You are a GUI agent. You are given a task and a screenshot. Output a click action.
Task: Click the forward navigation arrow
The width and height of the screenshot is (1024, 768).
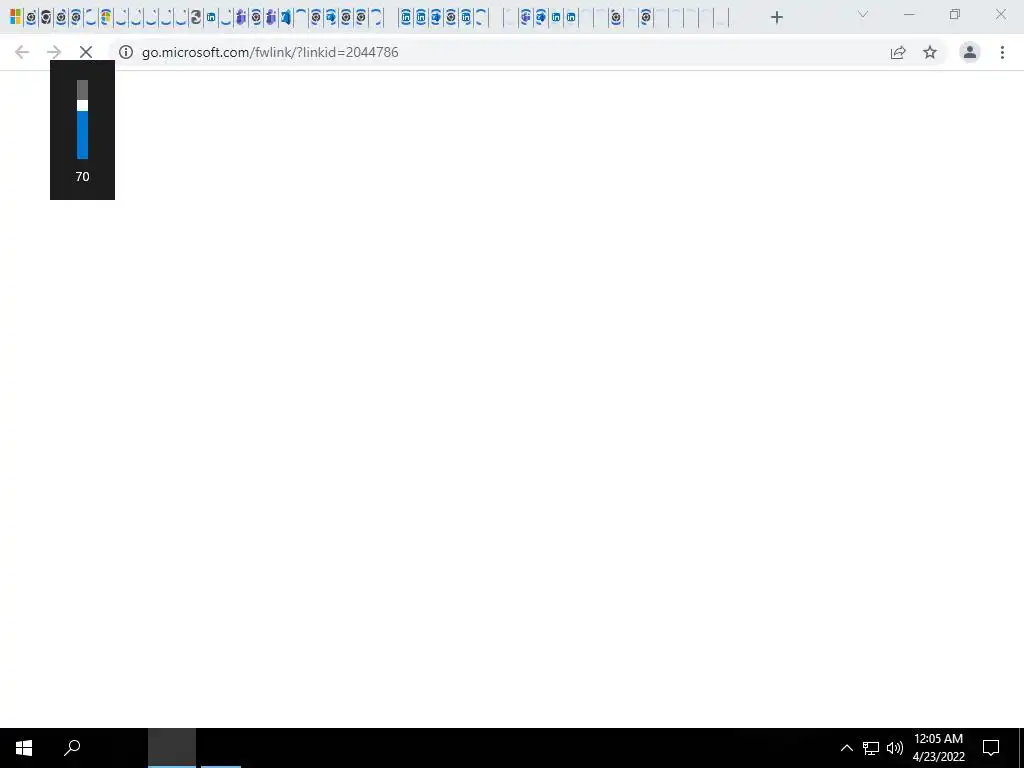(54, 52)
